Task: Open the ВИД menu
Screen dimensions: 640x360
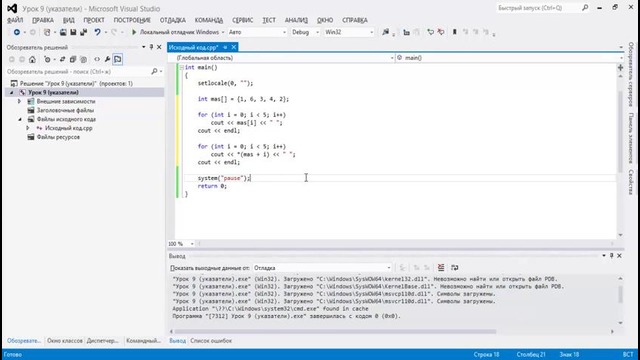Action: pos(69,20)
